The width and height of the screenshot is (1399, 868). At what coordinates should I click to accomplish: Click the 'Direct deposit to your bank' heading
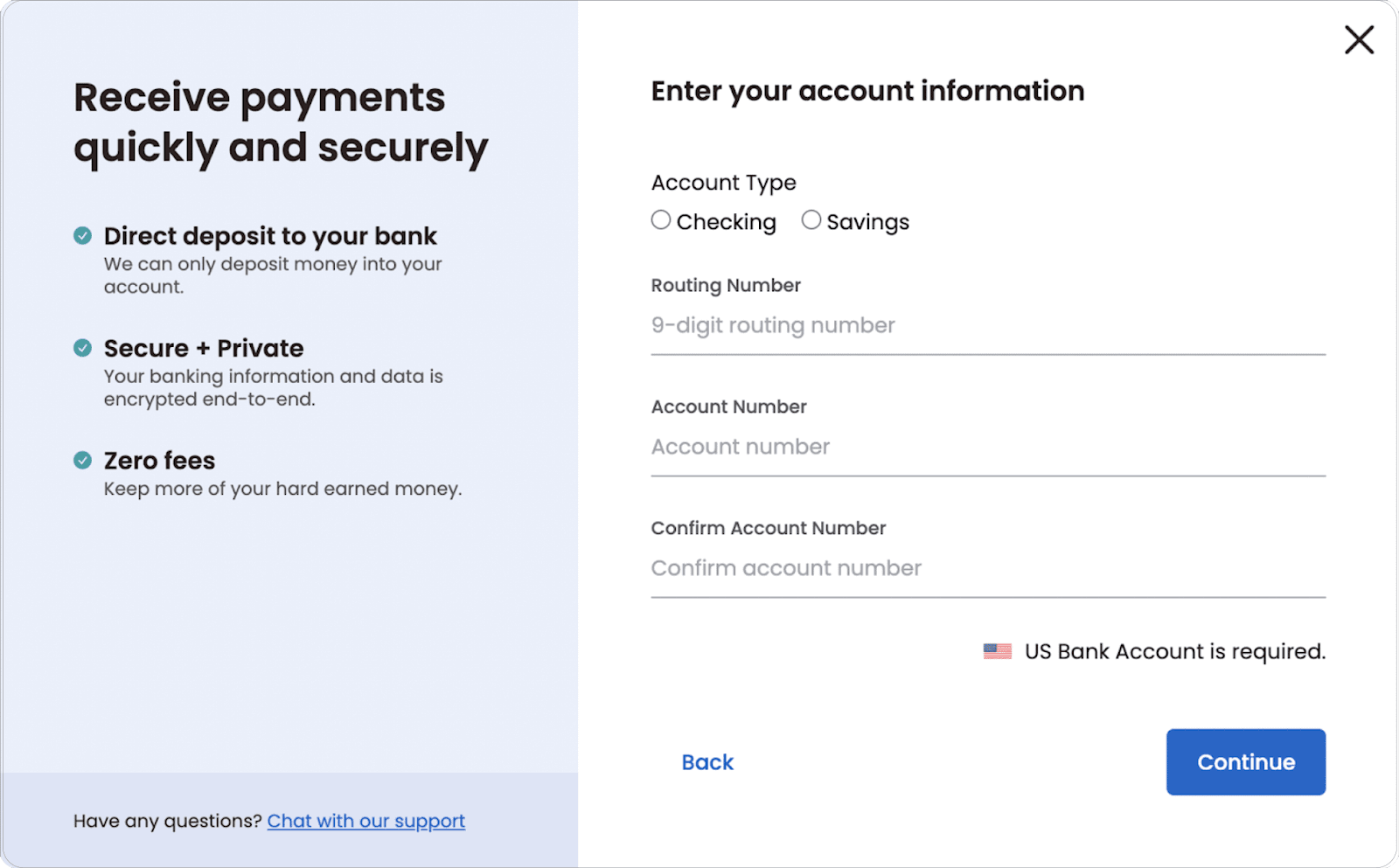270,237
